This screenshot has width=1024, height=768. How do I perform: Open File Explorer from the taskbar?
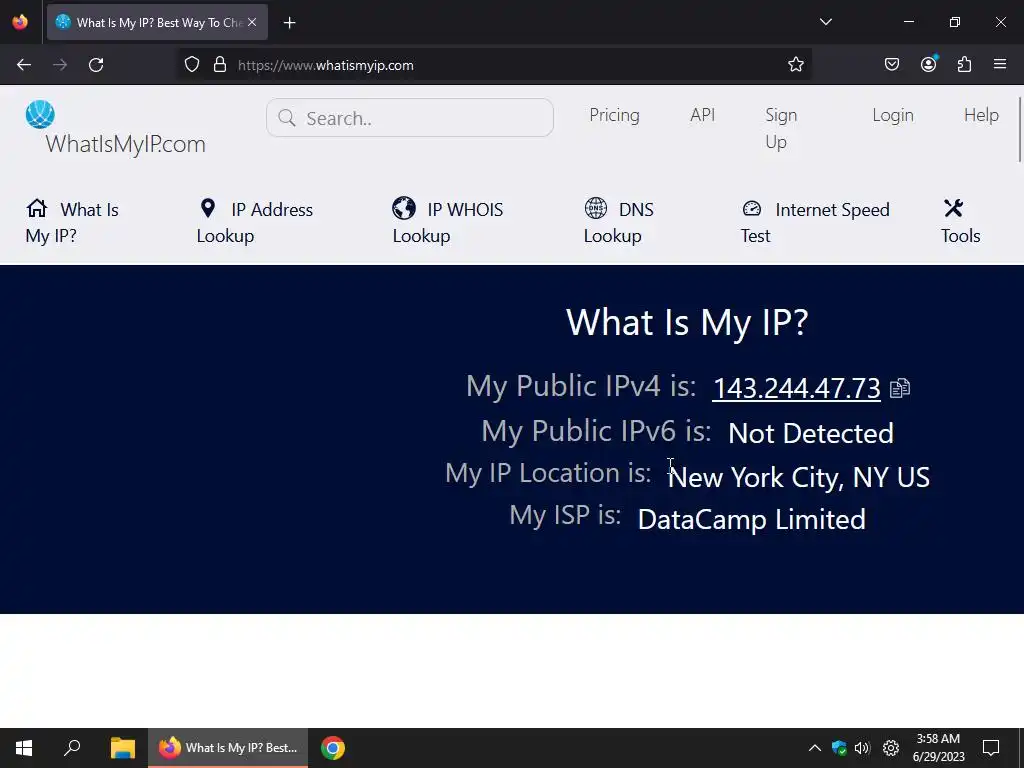[122, 748]
